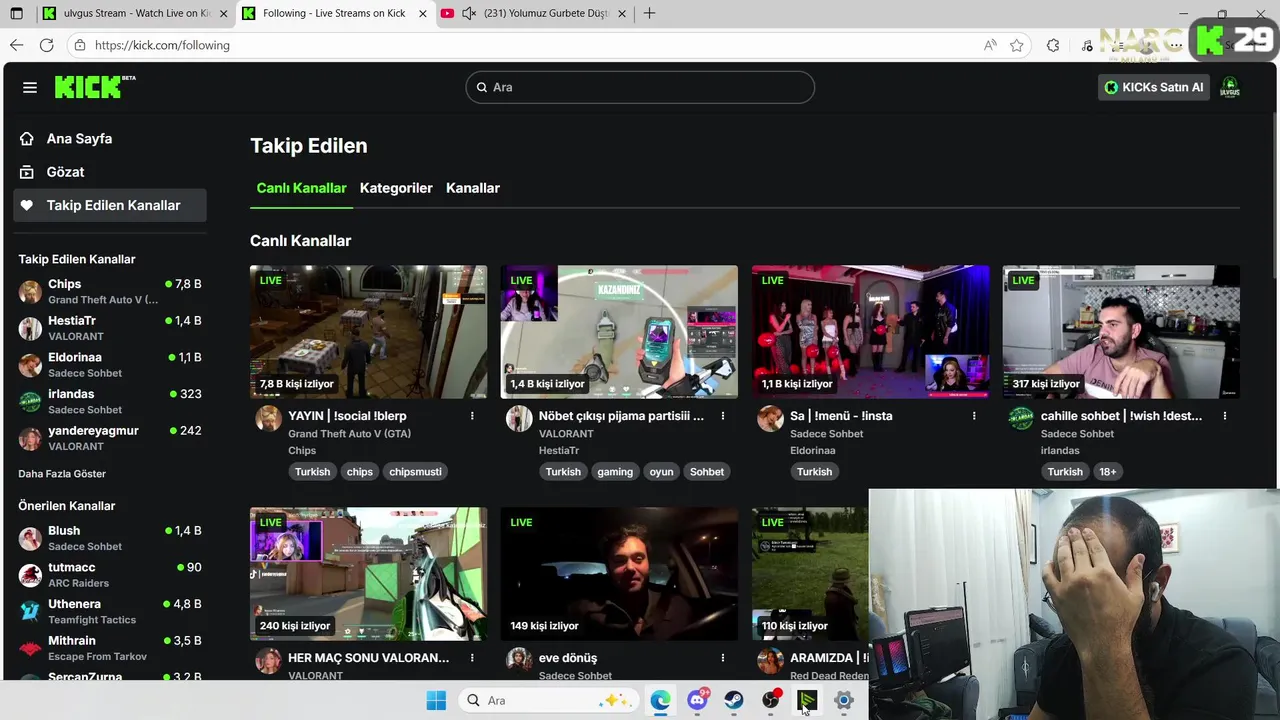Open the irlandas stream thumbnail

(1121, 332)
